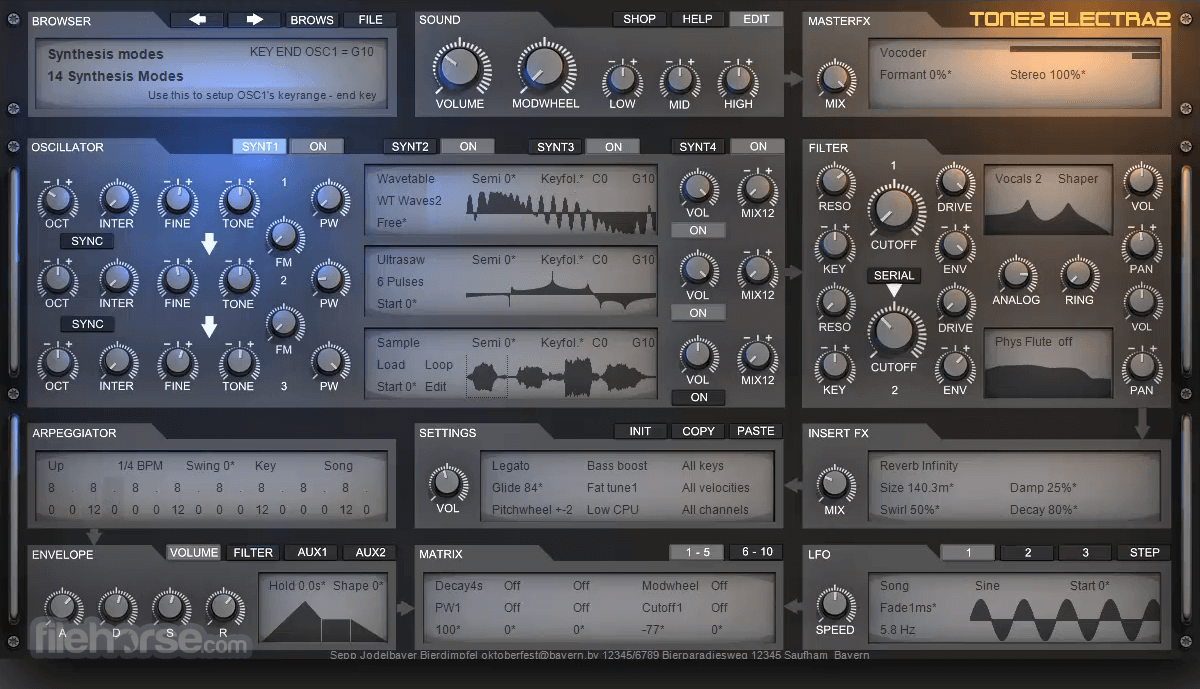Click the filter 1 RESO knob

[834, 181]
